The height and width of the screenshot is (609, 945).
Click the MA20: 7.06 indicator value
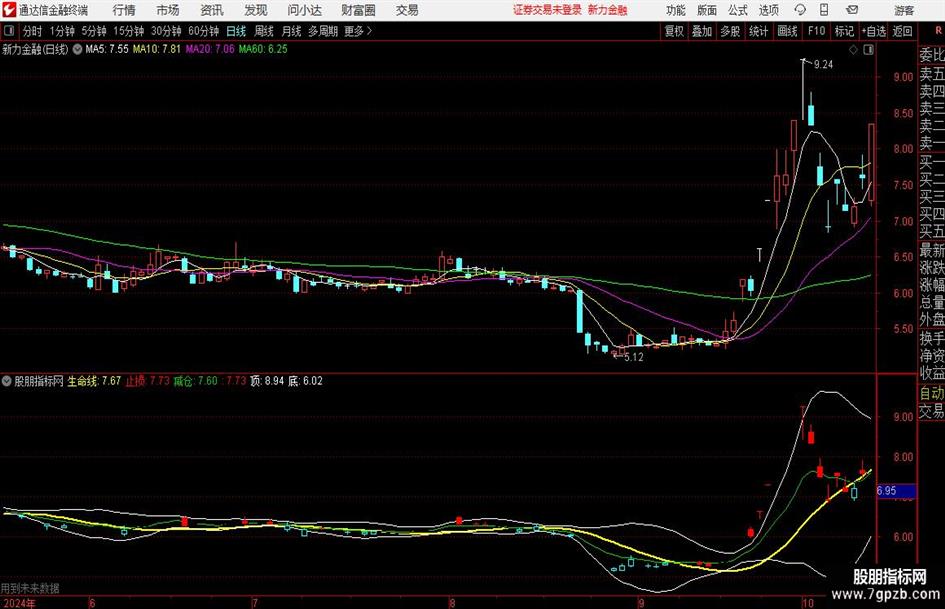click(210, 49)
